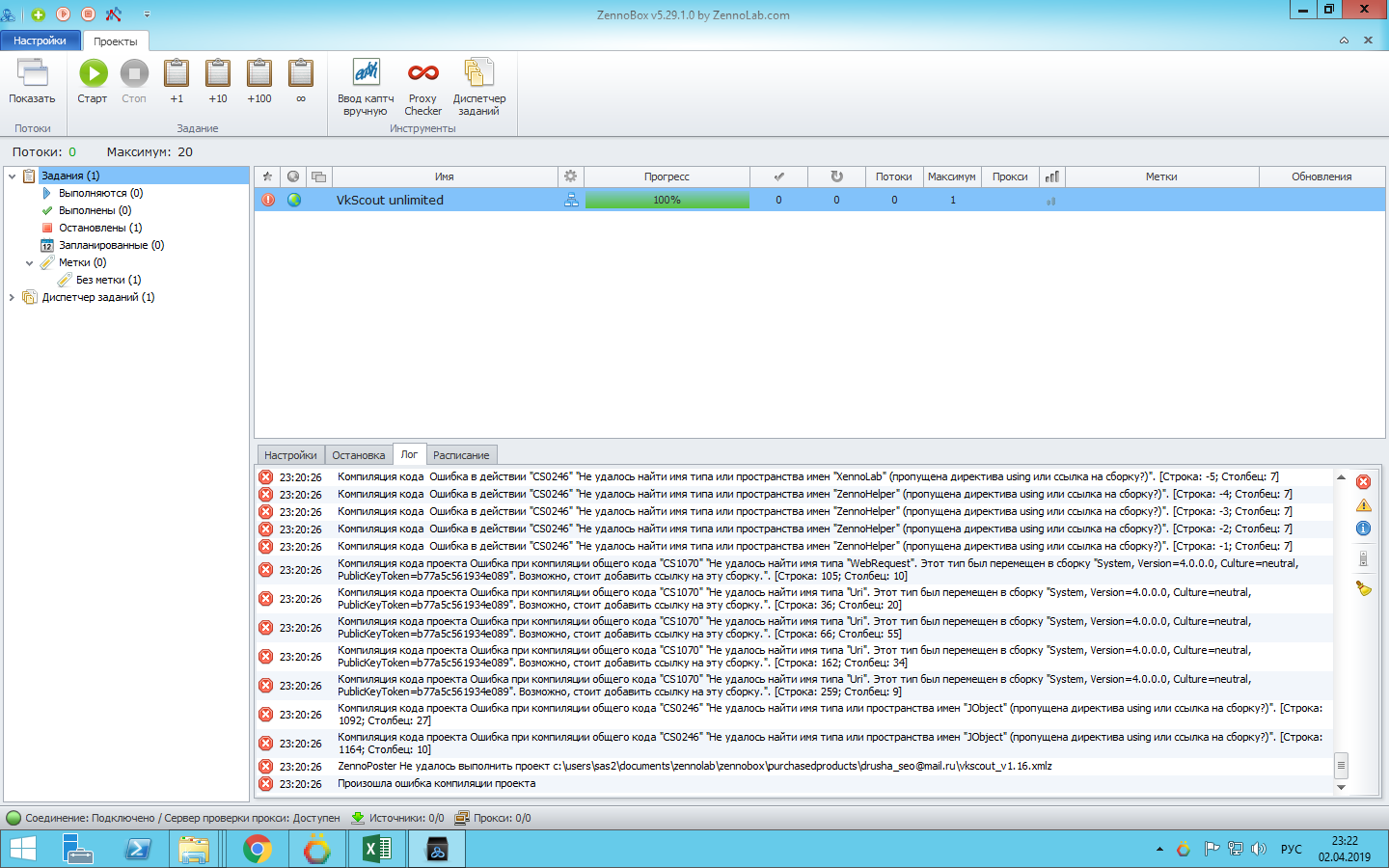Open Google Chrome from the taskbar
The image size is (1389, 868).
258,850
